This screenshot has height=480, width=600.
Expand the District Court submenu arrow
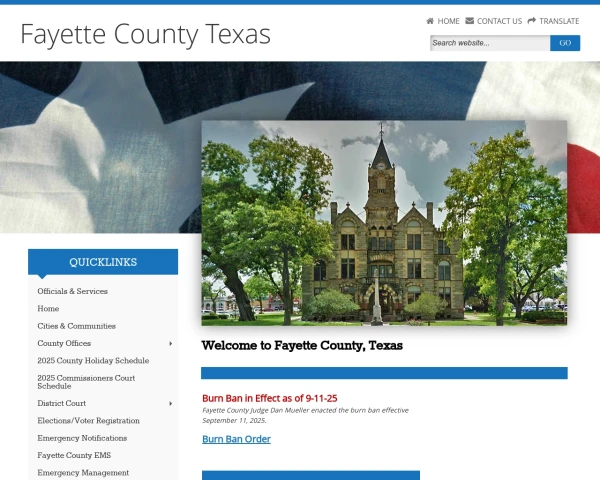pos(171,403)
